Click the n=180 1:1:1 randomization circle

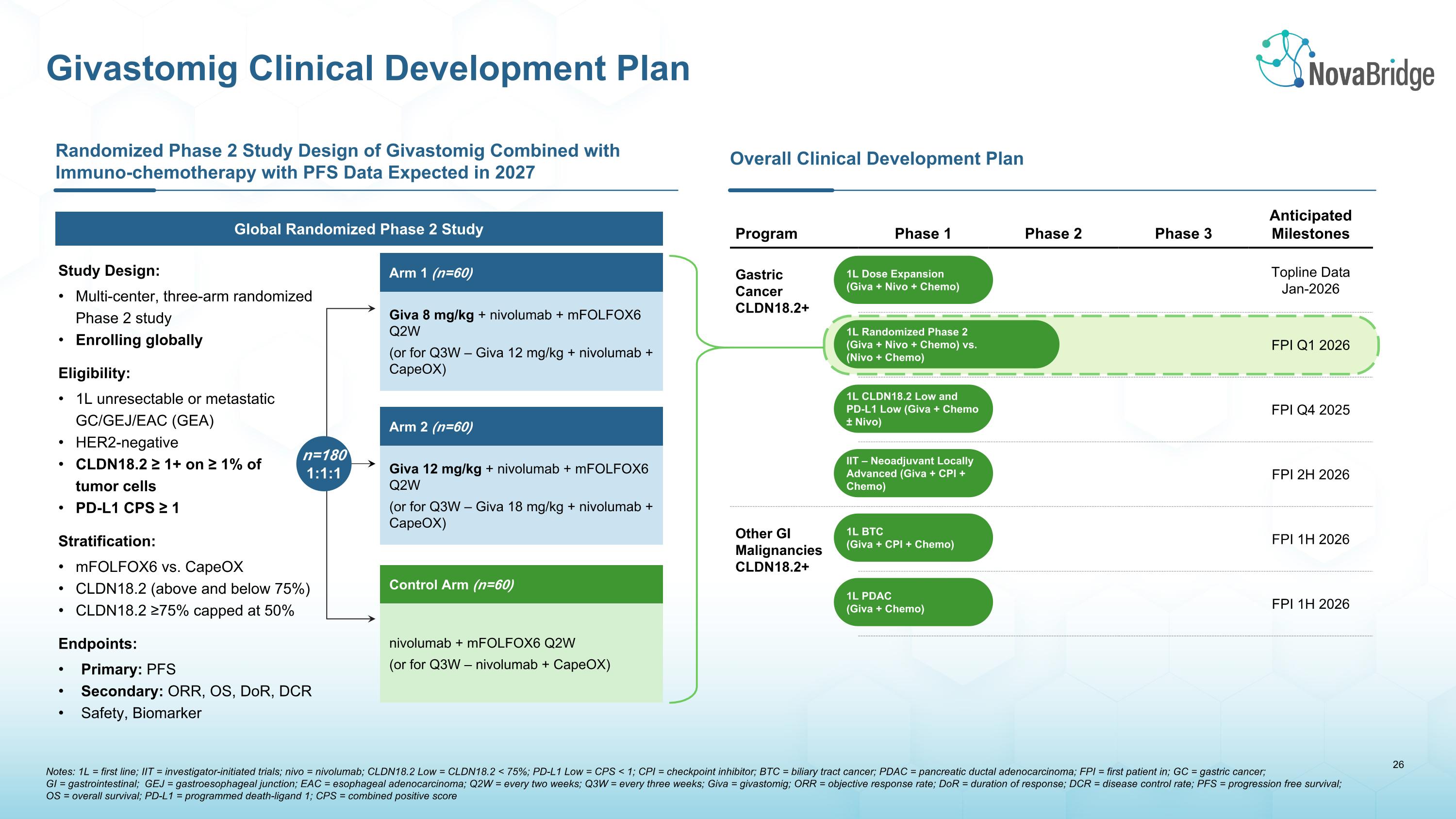[323, 464]
